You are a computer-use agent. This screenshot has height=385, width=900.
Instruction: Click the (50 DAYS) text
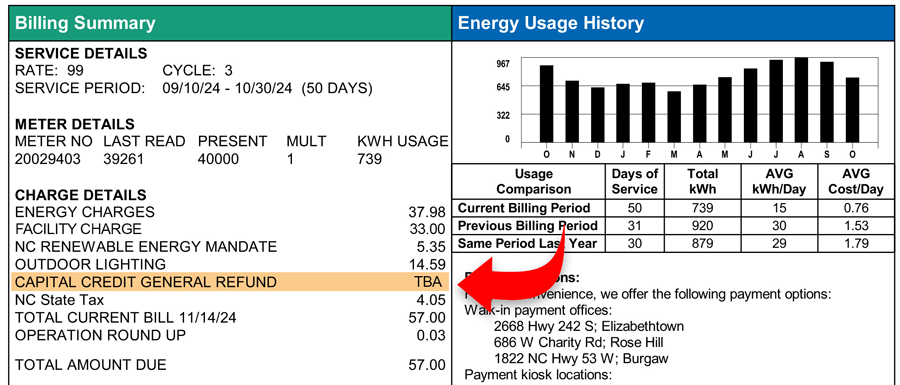coord(337,88)
